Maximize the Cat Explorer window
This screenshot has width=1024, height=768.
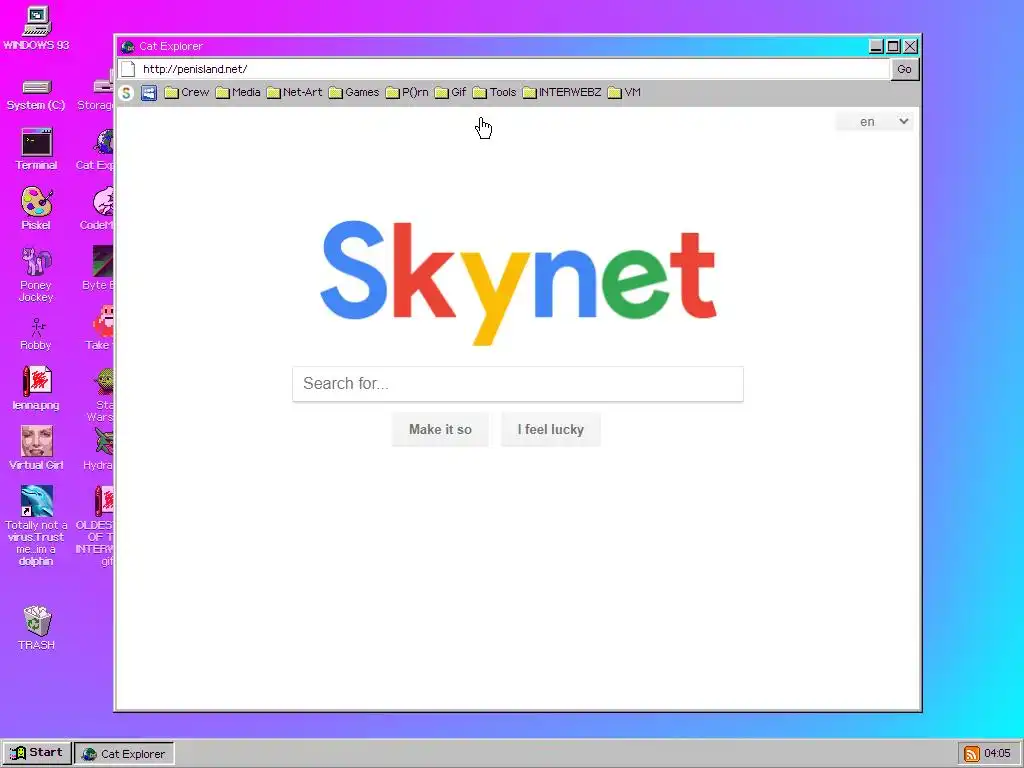point(893,46)
